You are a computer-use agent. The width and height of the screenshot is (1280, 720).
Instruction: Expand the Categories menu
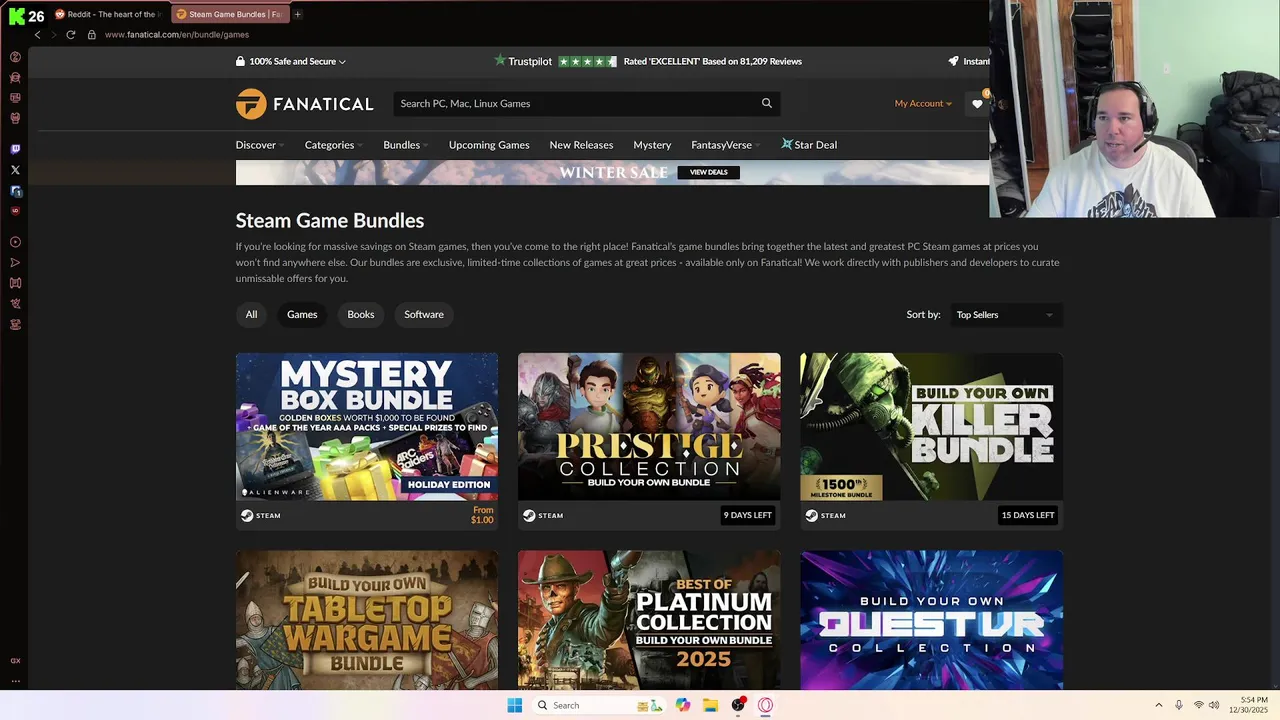[333, 145]
